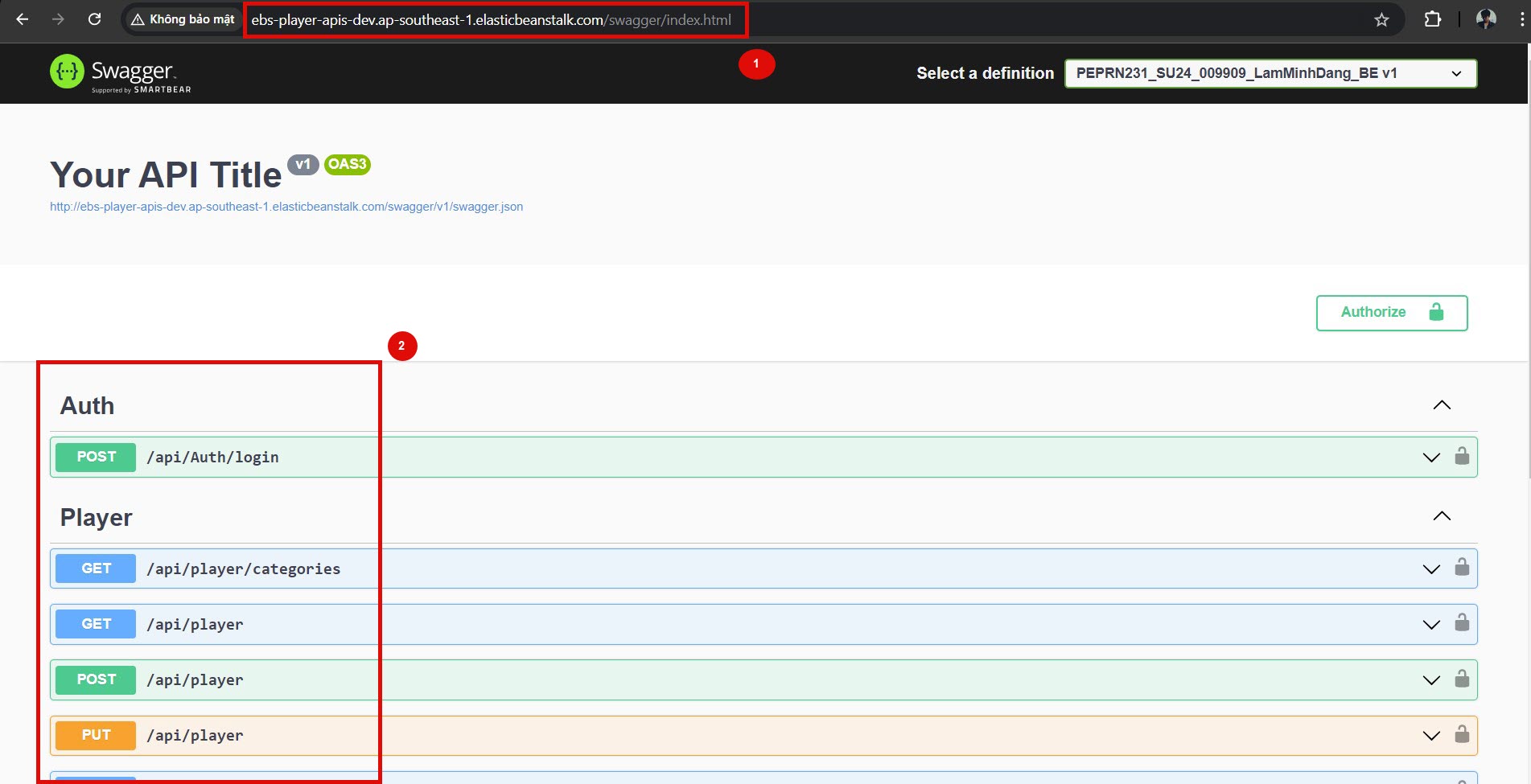The height and width of the screenshot is (784, 1531).
Task: Reload the page with refresh icon
Action: (x=94, y=19)
